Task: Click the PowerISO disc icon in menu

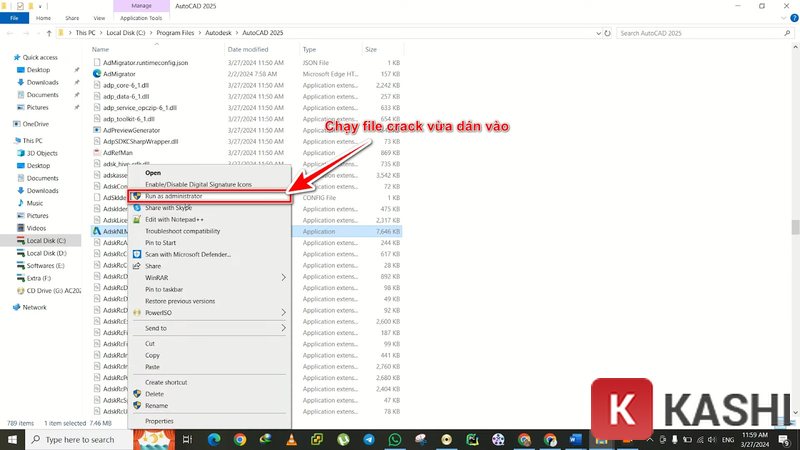Action: click(x=137, y=312)
